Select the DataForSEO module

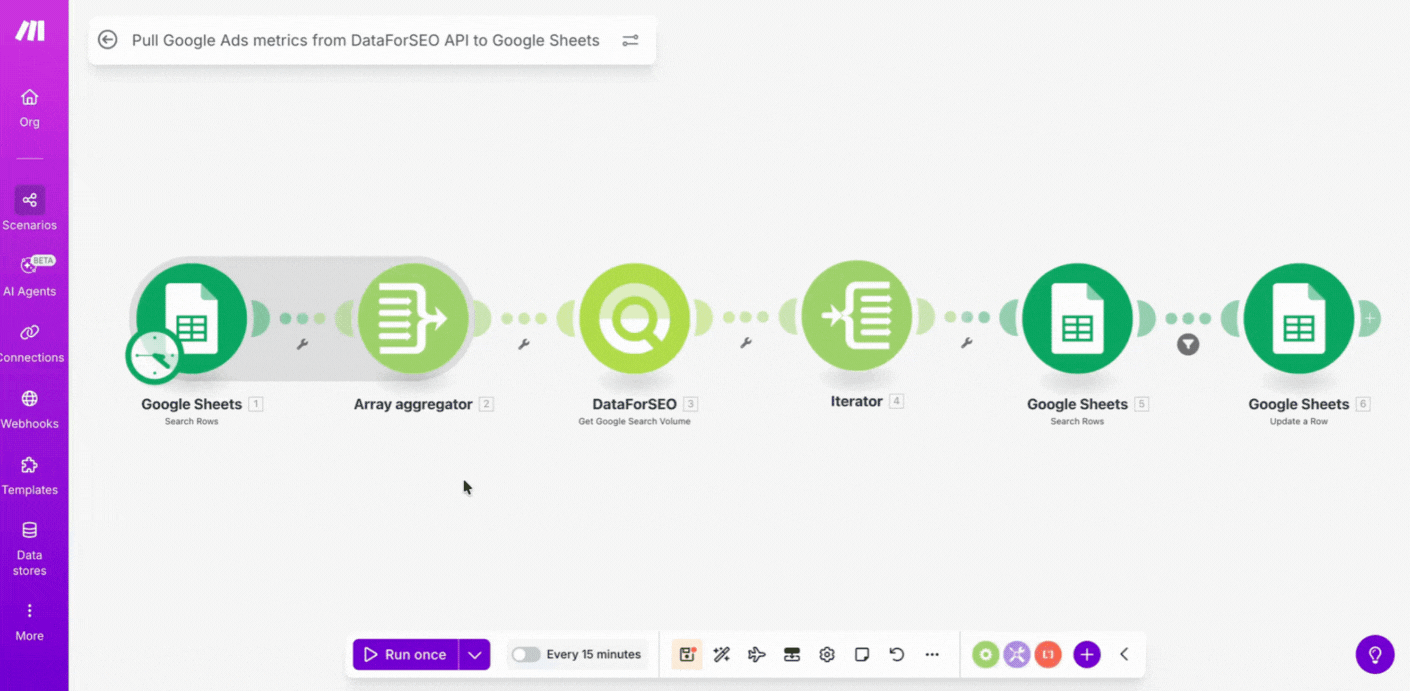[634, 318]
